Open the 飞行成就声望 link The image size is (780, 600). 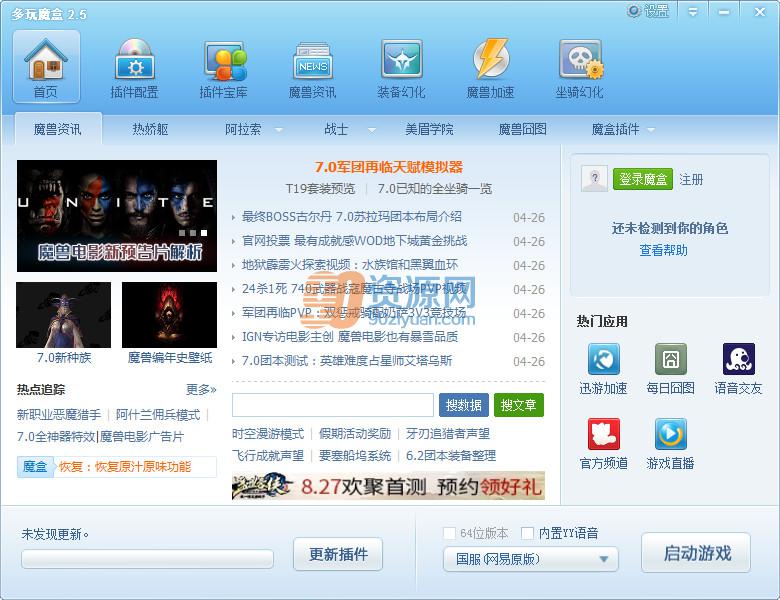click(268, 456)
